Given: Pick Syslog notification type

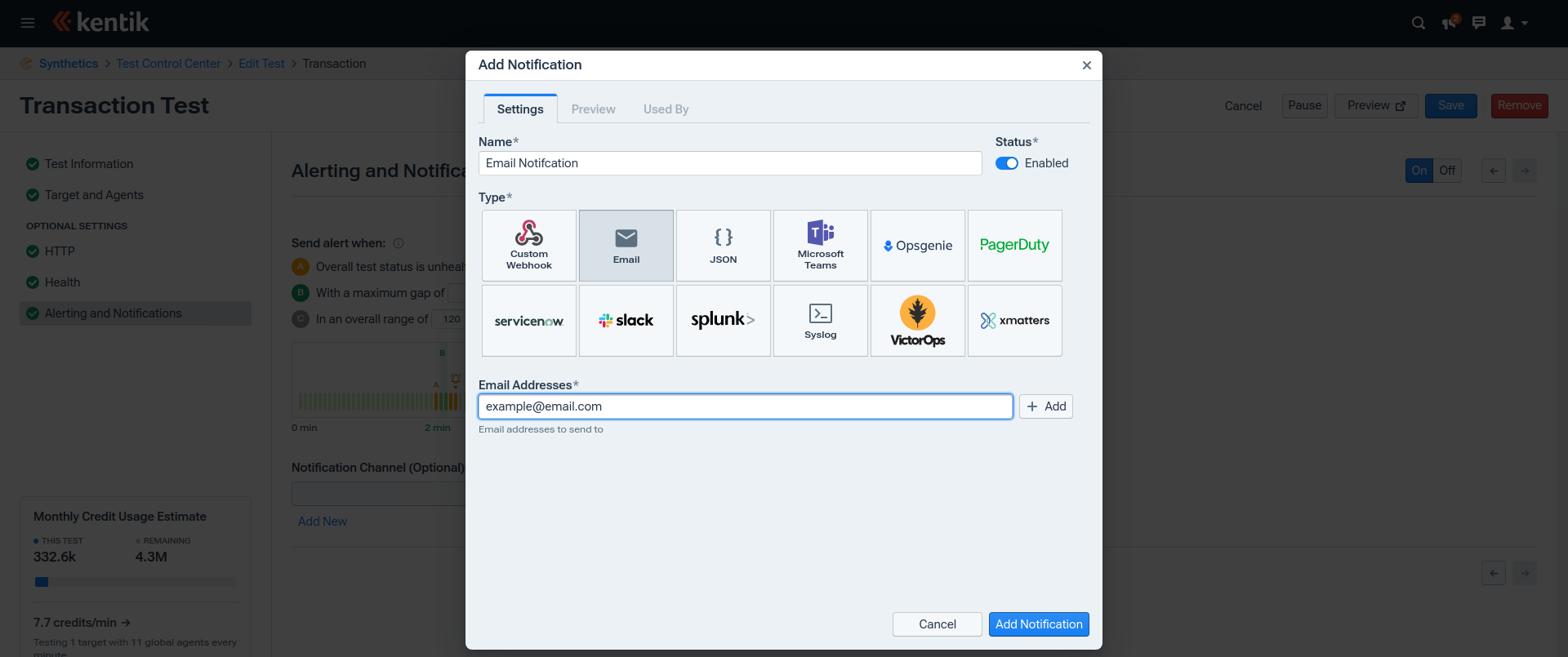Looking at the screenshot, I should (821, 321).
